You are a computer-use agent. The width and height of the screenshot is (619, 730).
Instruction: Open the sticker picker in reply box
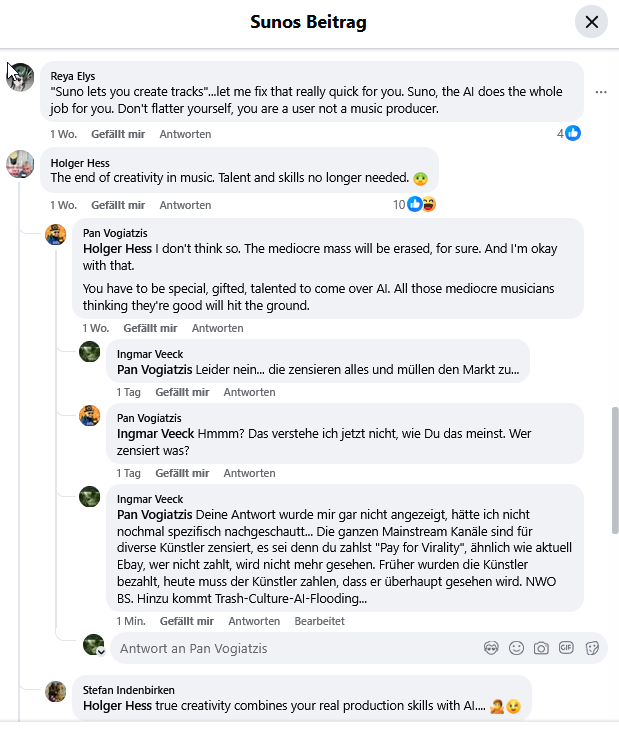click(x=591, y=647)
